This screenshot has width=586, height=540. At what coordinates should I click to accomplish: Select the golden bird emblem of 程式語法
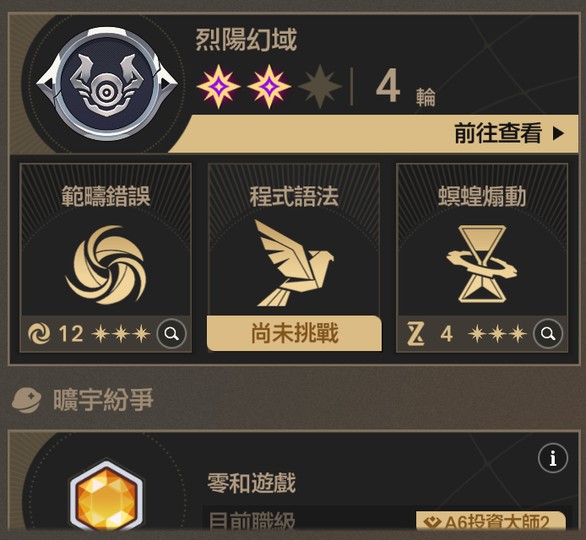(294, 263)
